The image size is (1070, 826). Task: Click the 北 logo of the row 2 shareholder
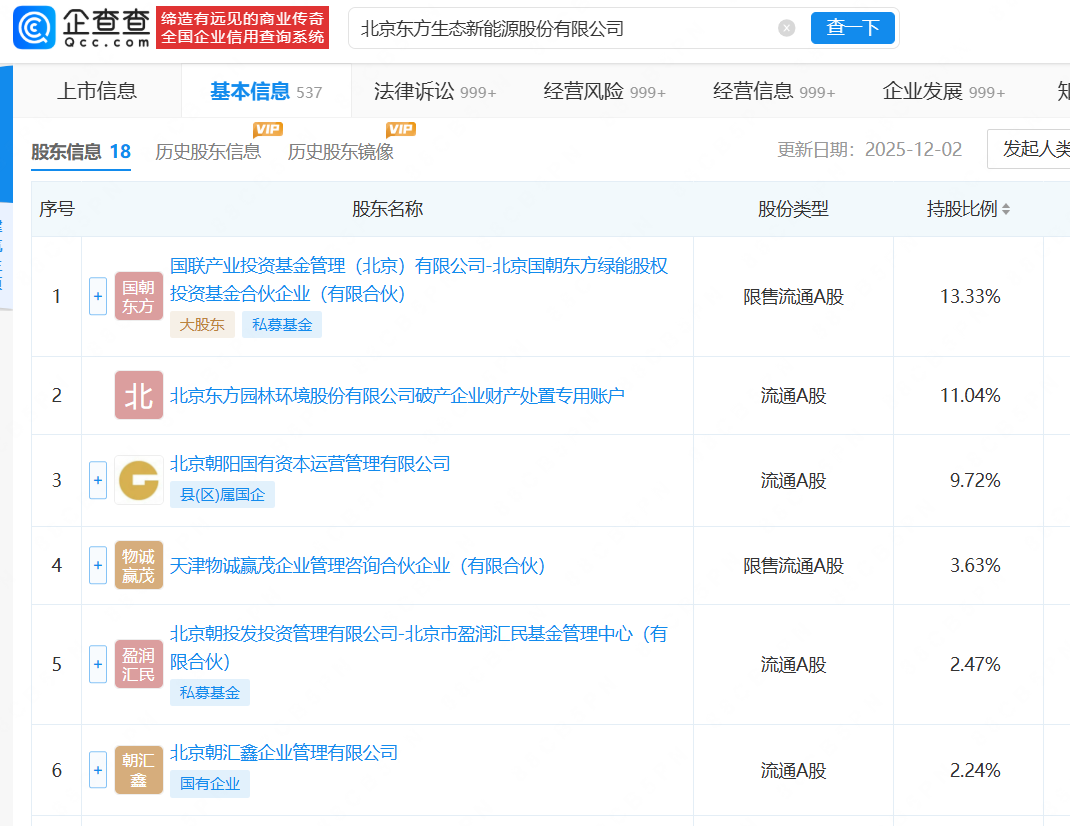click(x=138, y=395)
